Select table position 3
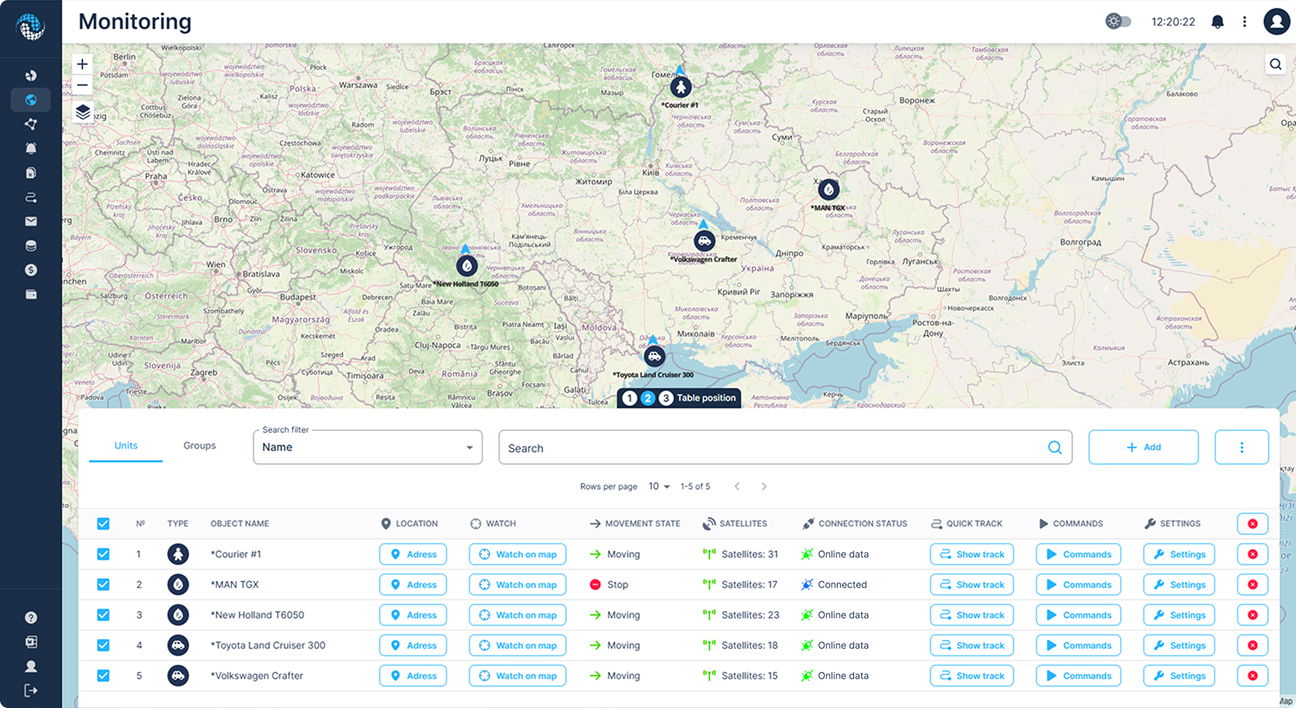Viewport: 1296px width, 708px height. point(666,398)
